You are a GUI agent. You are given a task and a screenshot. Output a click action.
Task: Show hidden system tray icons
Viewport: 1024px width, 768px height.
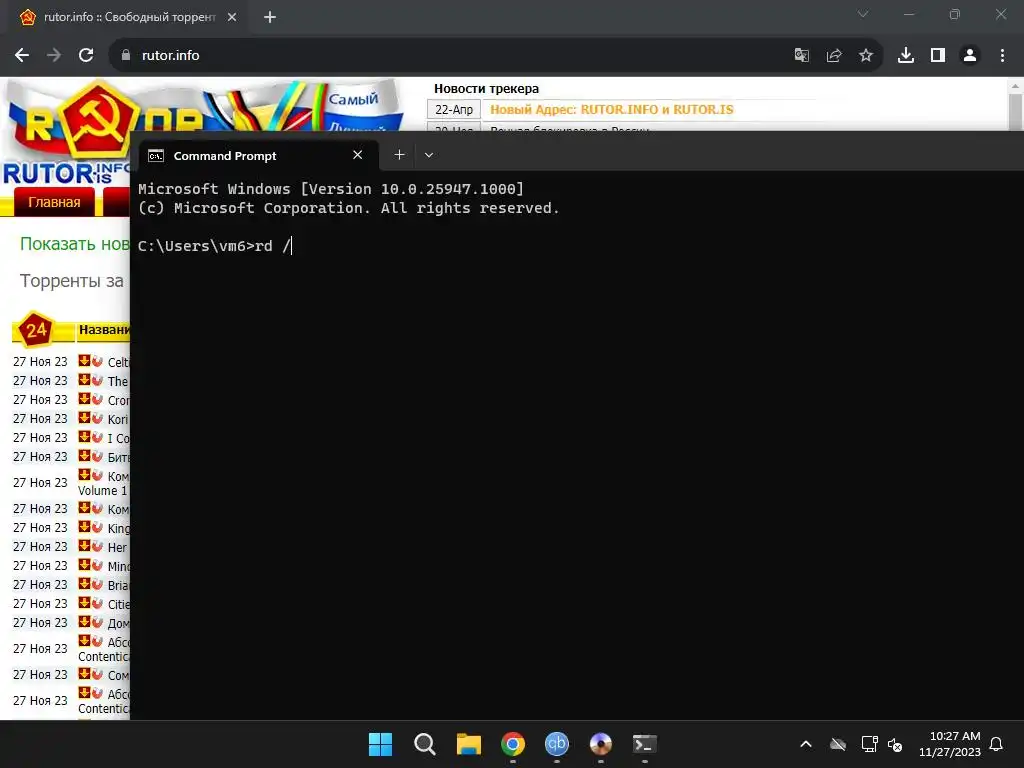coord(806,744)
